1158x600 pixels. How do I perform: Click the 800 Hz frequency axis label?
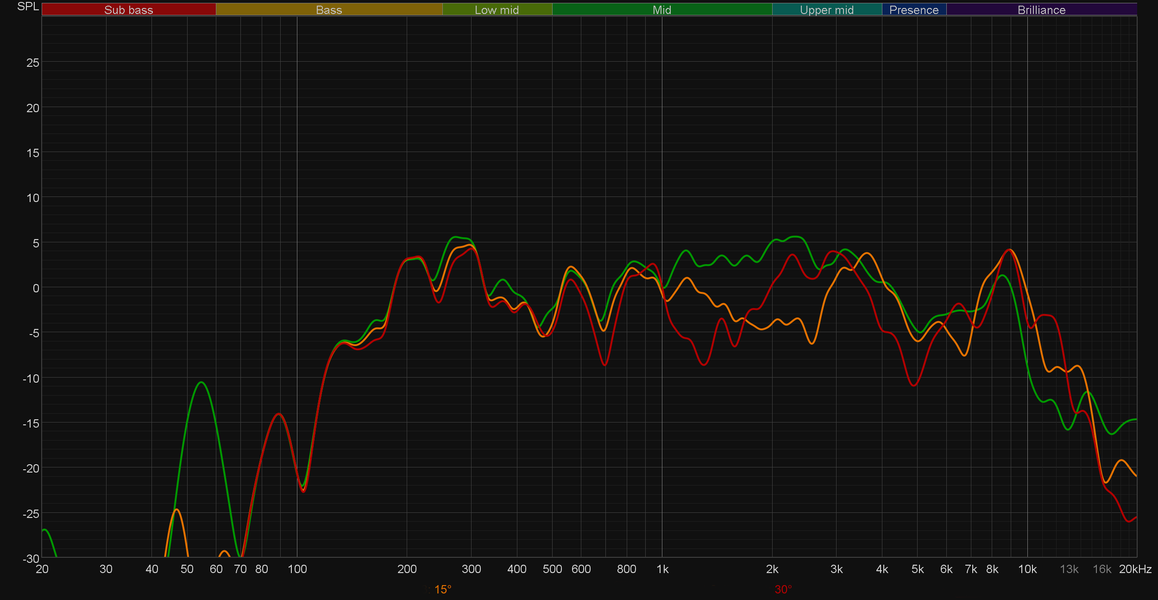(x=627, y=569)
